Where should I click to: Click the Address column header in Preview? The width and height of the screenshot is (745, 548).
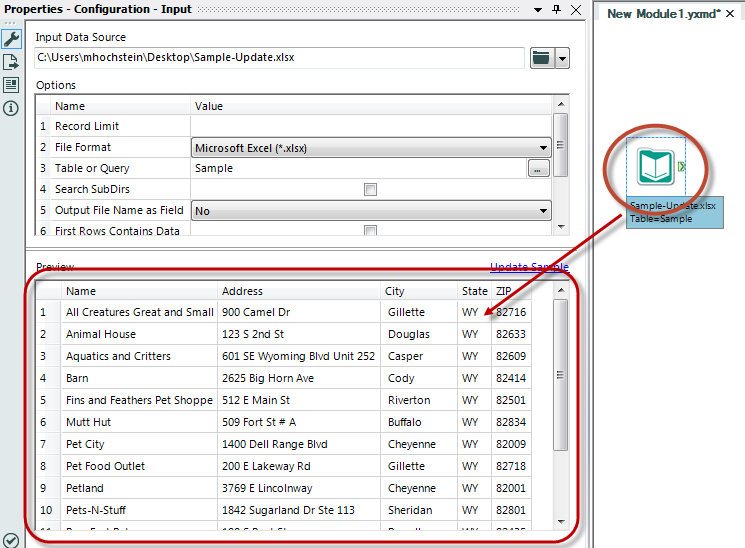coord(299,291)
